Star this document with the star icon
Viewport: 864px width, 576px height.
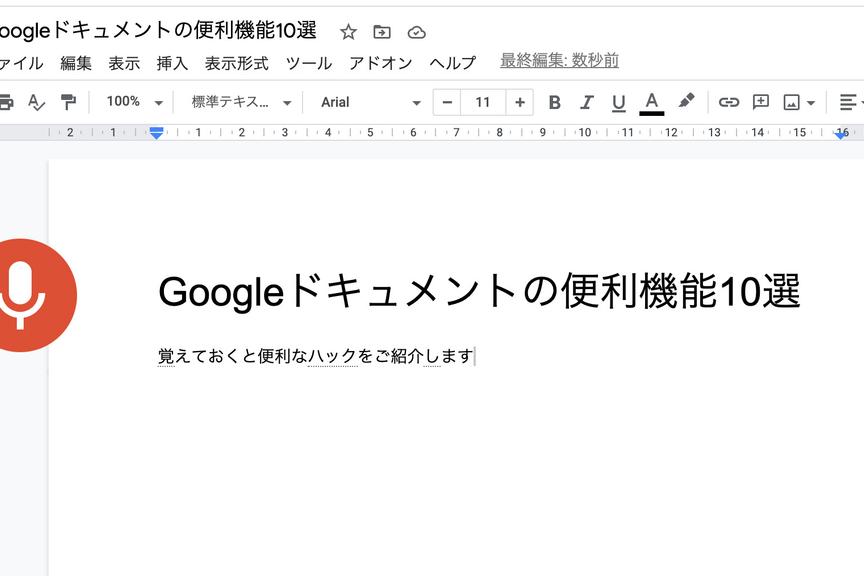[348, 32]
